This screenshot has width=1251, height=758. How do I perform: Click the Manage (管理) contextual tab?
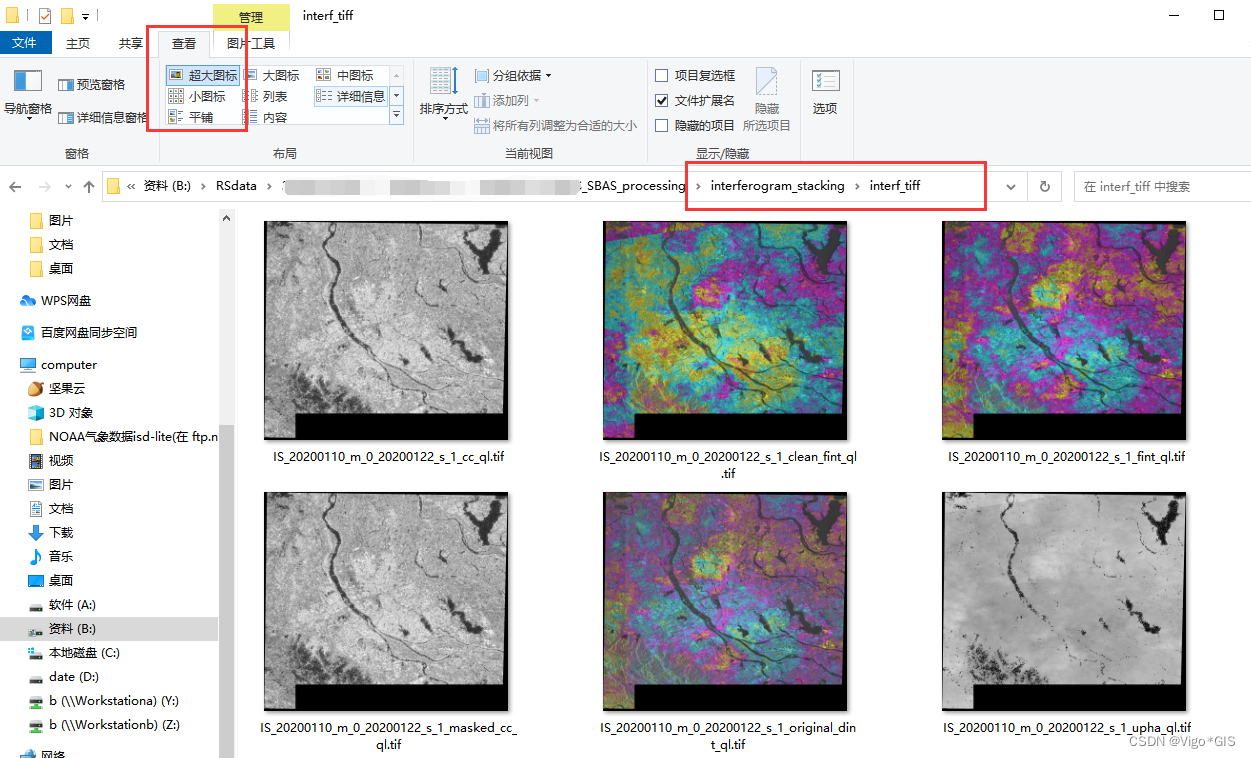[x=251, y=17]
